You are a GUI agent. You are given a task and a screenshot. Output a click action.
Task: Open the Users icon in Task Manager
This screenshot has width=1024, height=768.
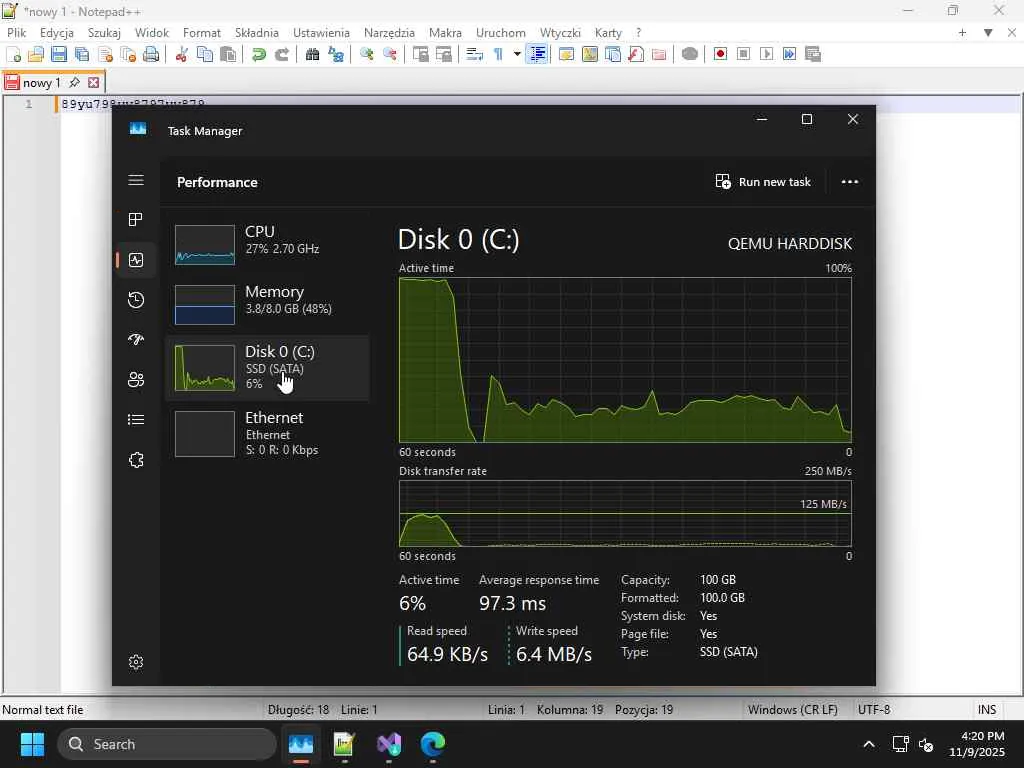(136, 379)
